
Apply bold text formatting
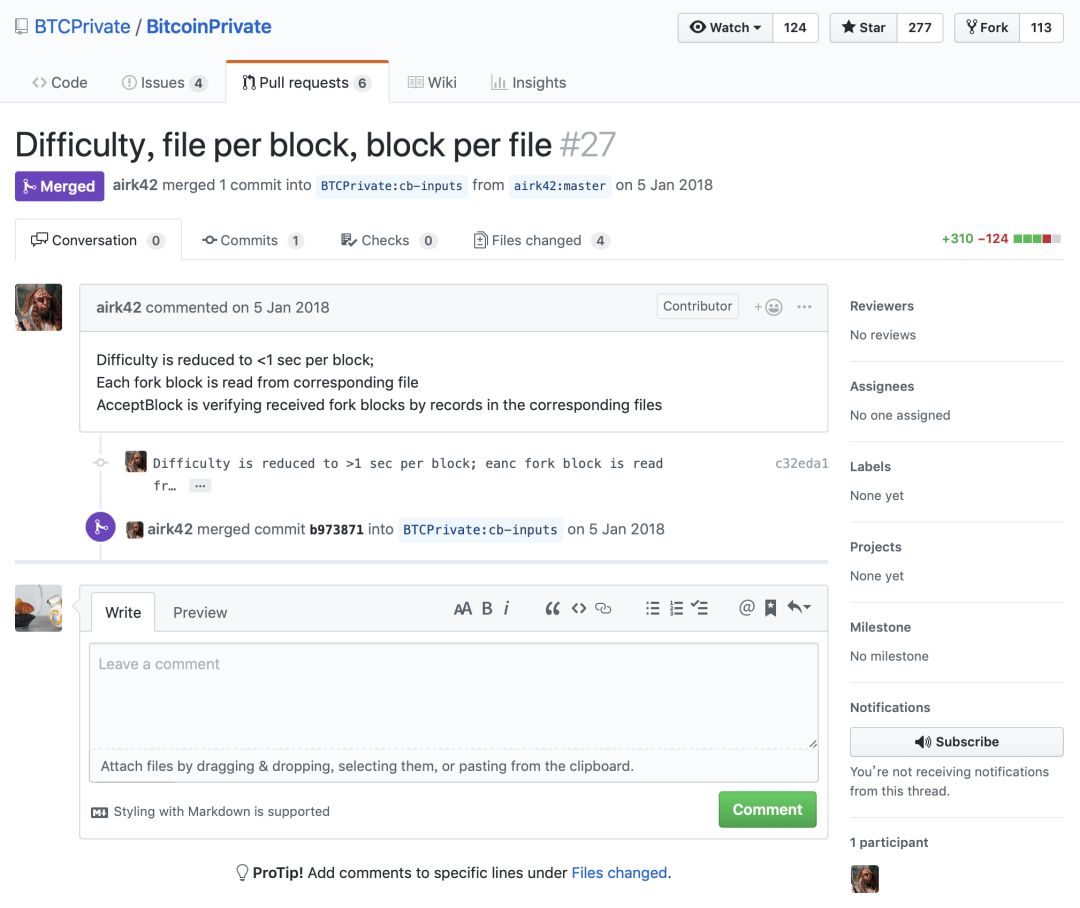[x=487, y=608]
